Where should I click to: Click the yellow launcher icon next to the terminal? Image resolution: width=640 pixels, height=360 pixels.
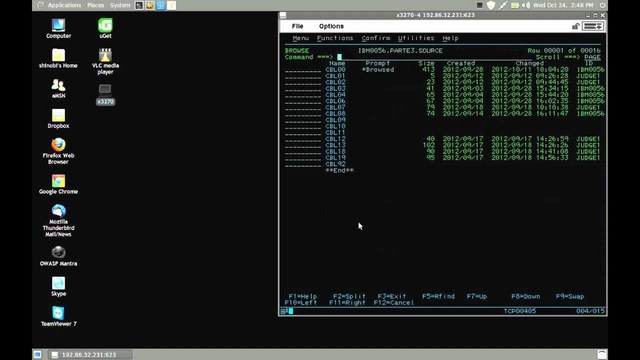coord(150,5)
